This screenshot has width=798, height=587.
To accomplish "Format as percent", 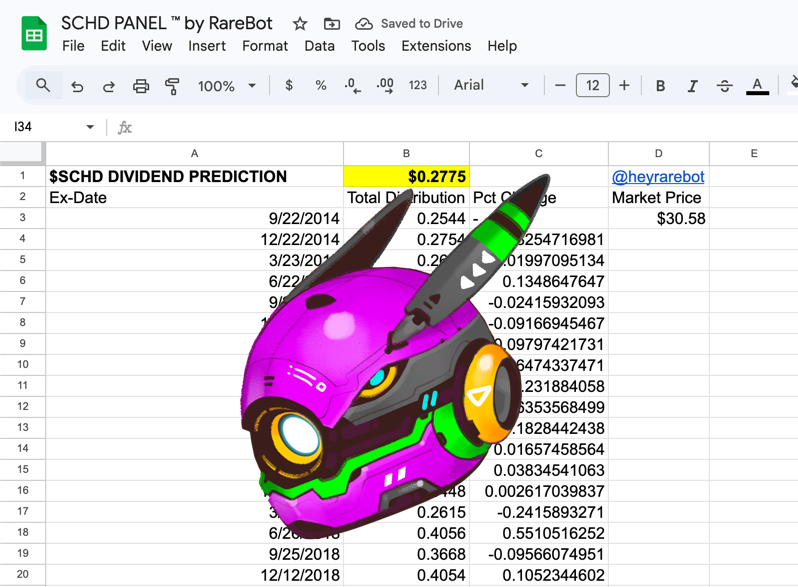I will (321, 85).
